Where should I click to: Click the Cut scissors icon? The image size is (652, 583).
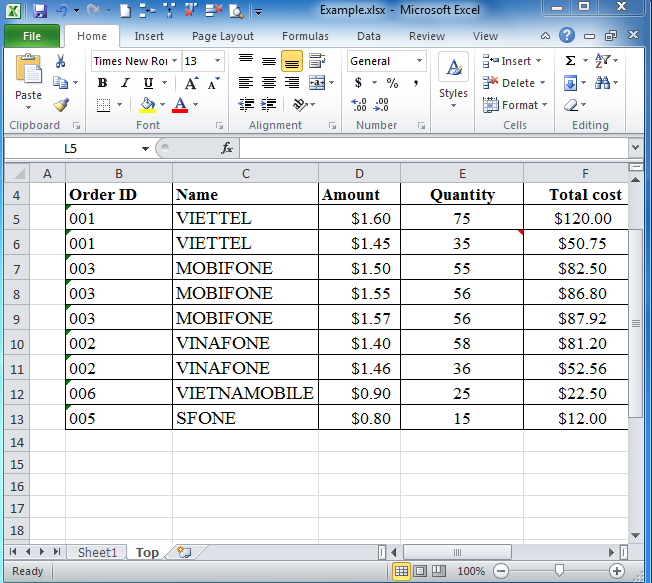point(60,61)
